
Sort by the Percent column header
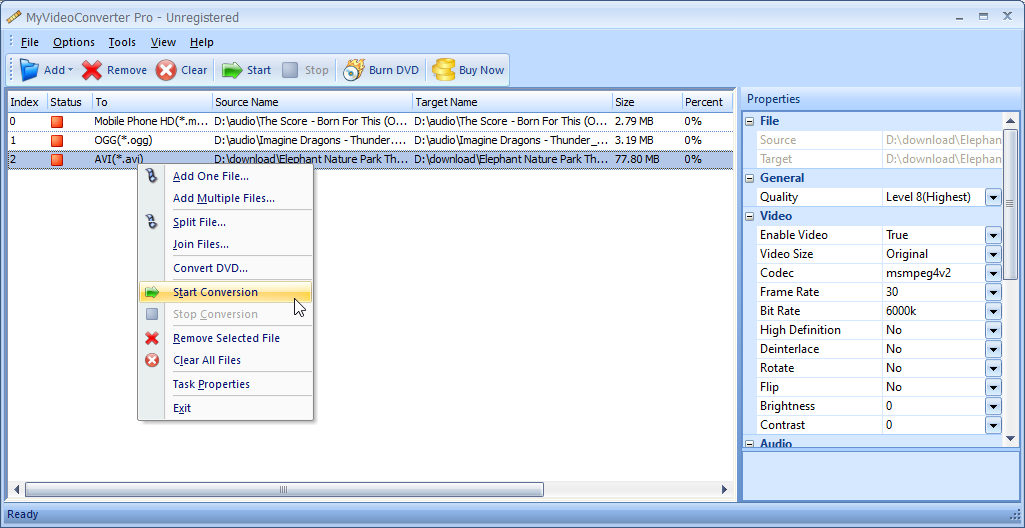tap(707, 102)
